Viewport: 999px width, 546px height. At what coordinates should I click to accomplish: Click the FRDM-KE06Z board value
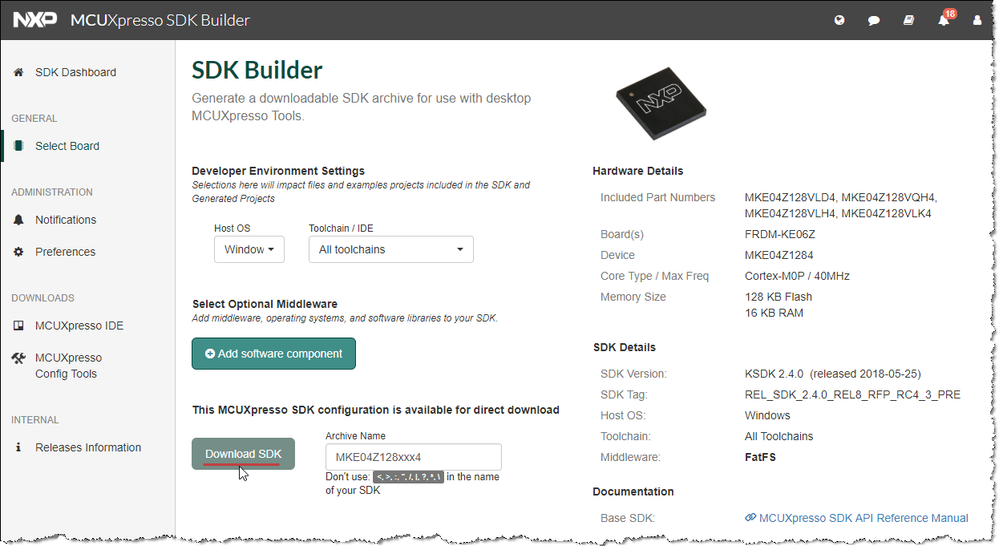780,234
